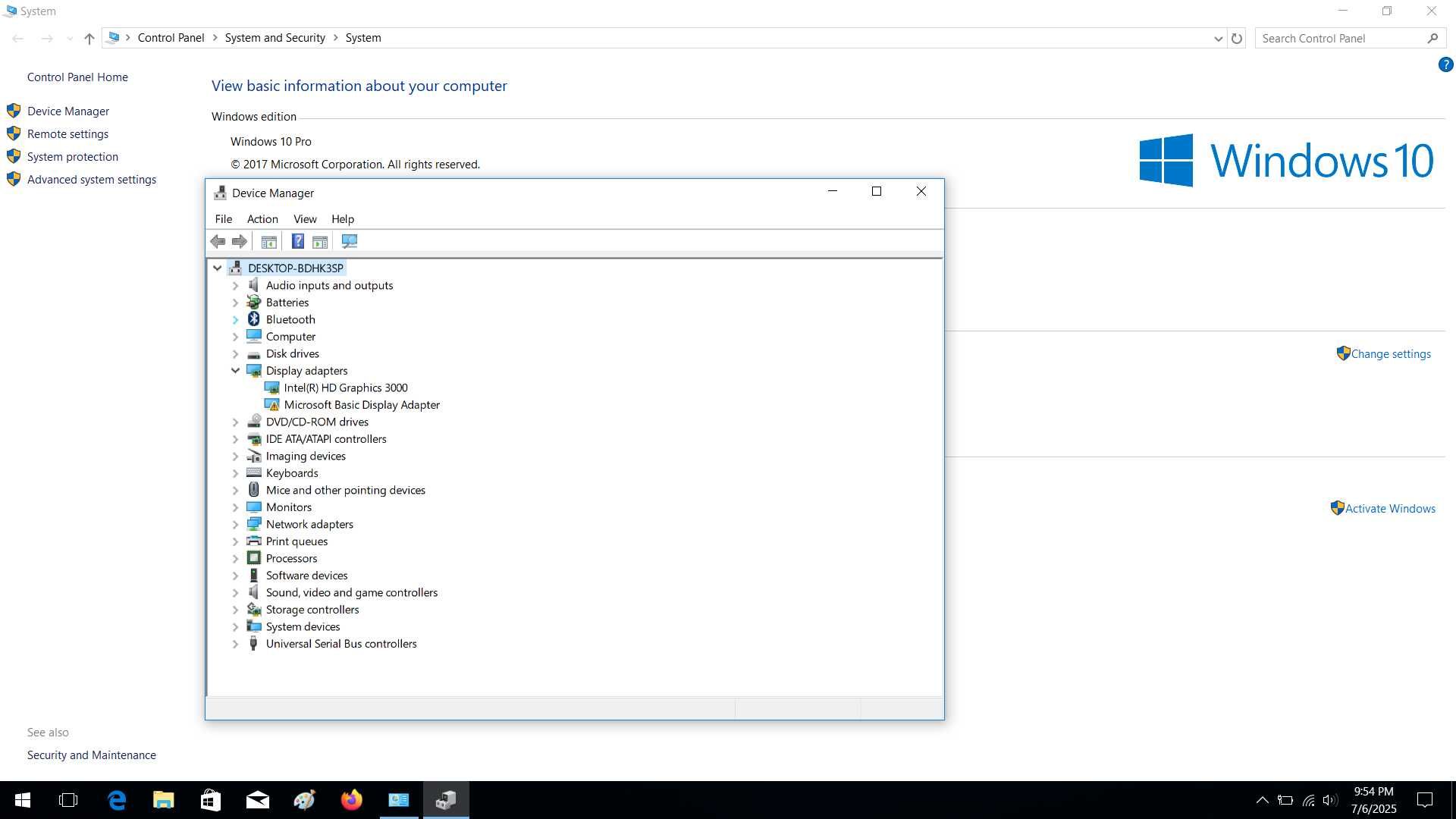1456x819 pixels.
Task: Select the Batteries category icon
Action: [254, 303]
